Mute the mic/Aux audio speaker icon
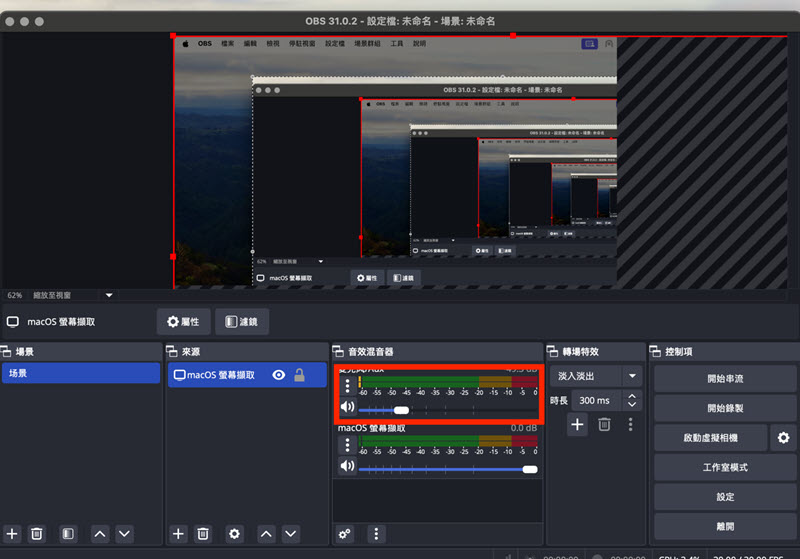800x559 pixels. pos(347,407)
